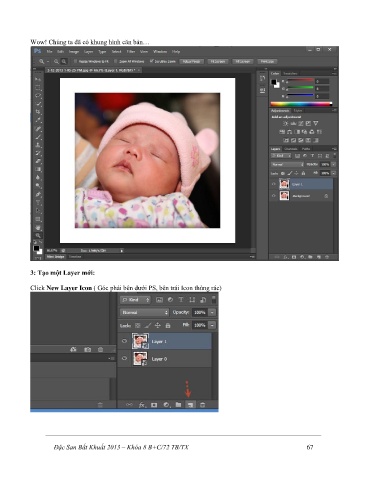Image resolution: width=370 pixels, height=480 pixels.
Task: Click Layer 0 thumbnail
Action: (140, 359)
